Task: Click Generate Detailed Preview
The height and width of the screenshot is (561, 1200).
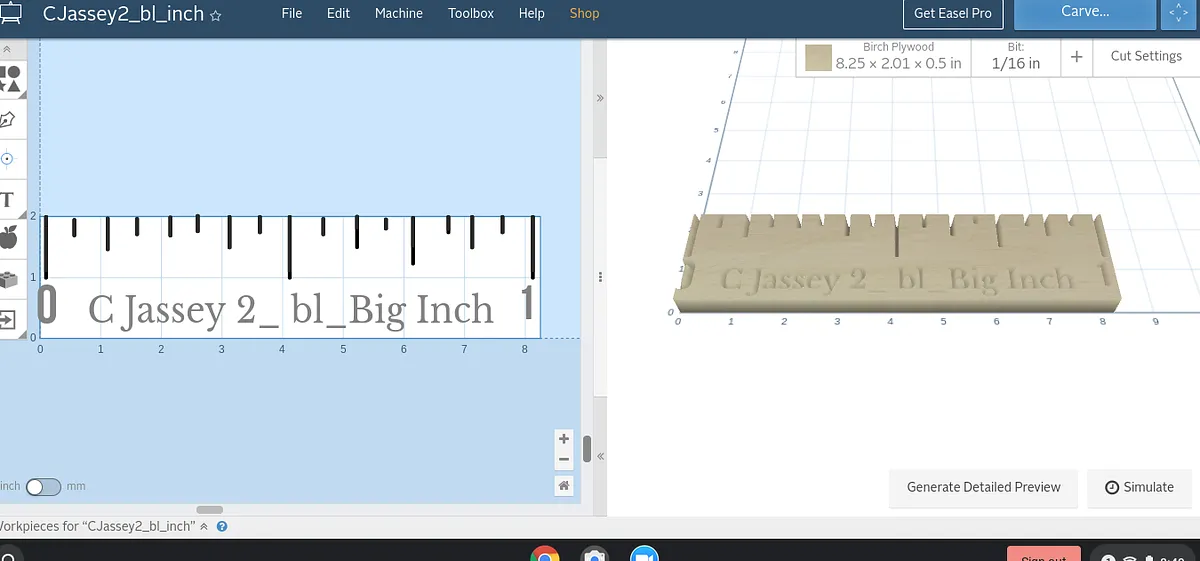Action: 983,487
